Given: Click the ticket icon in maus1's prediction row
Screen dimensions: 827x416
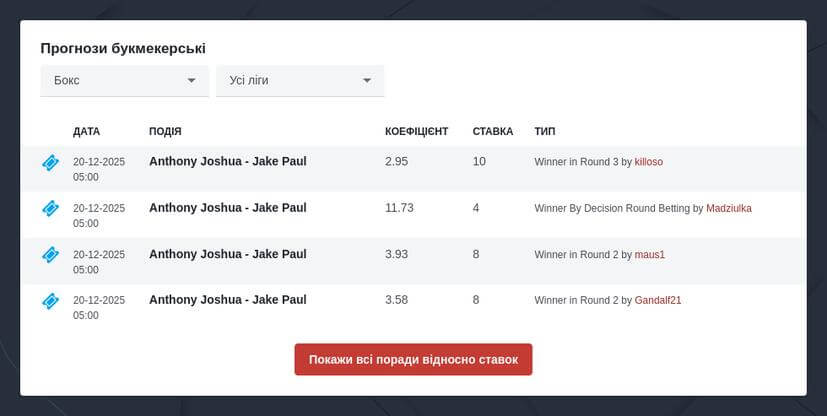Looking at the screenshot, I should (x=50, y=255).
